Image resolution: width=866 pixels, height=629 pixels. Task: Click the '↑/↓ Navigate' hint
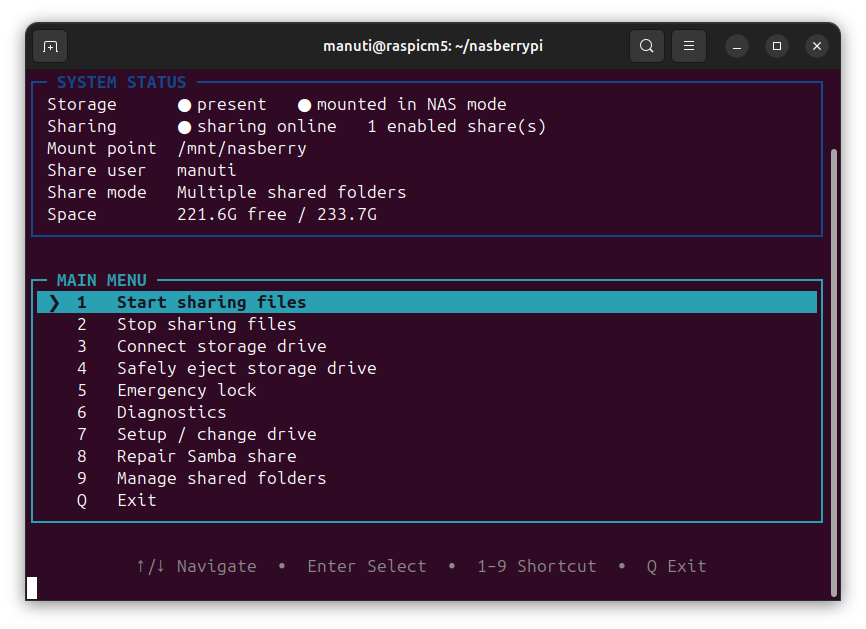[x=197, y=567]
